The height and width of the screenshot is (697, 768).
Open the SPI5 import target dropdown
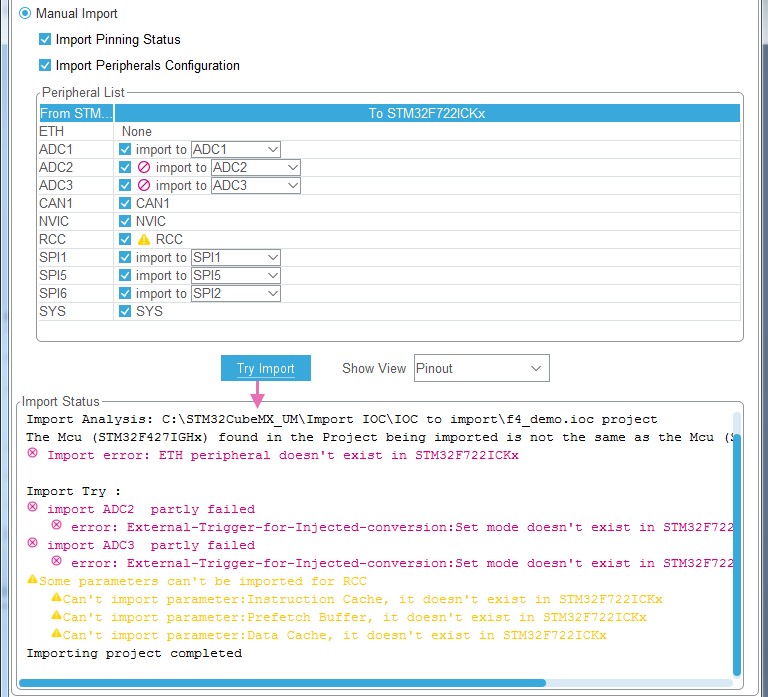[236, 275]
